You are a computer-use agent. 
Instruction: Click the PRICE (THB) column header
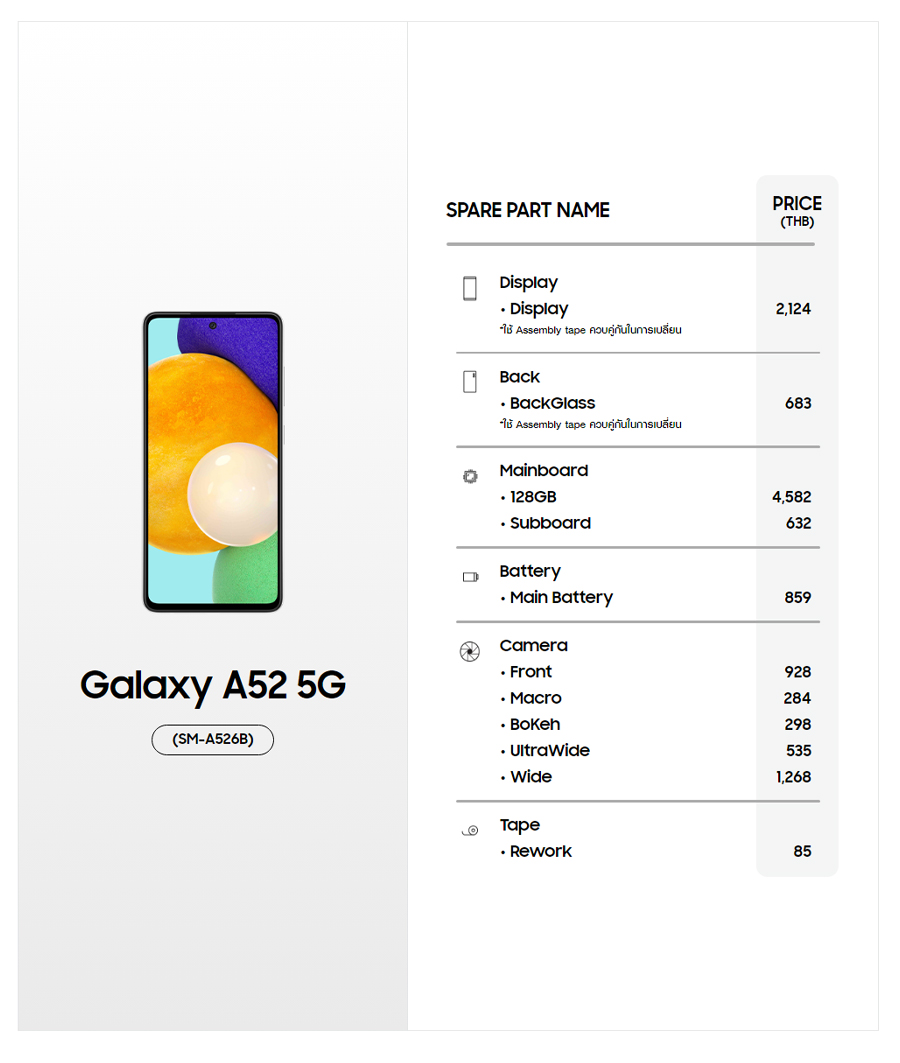[797, 211]
